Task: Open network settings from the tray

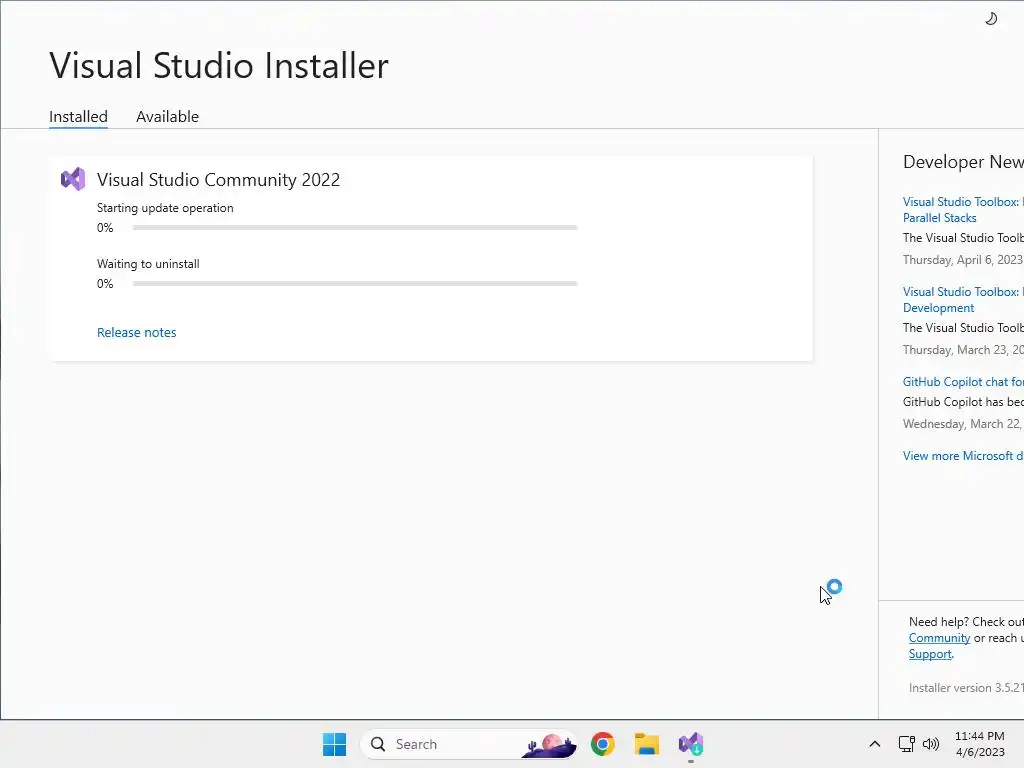Action: [x=906, y=744]
